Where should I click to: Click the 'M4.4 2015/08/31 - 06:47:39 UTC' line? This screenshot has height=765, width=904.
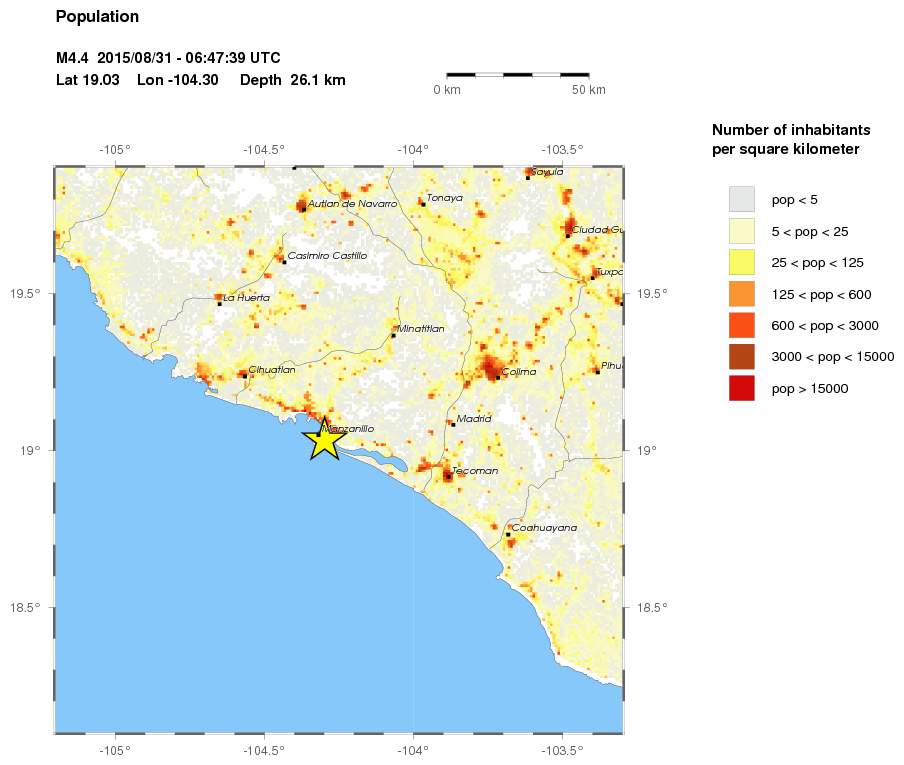[x=168, y=58]
